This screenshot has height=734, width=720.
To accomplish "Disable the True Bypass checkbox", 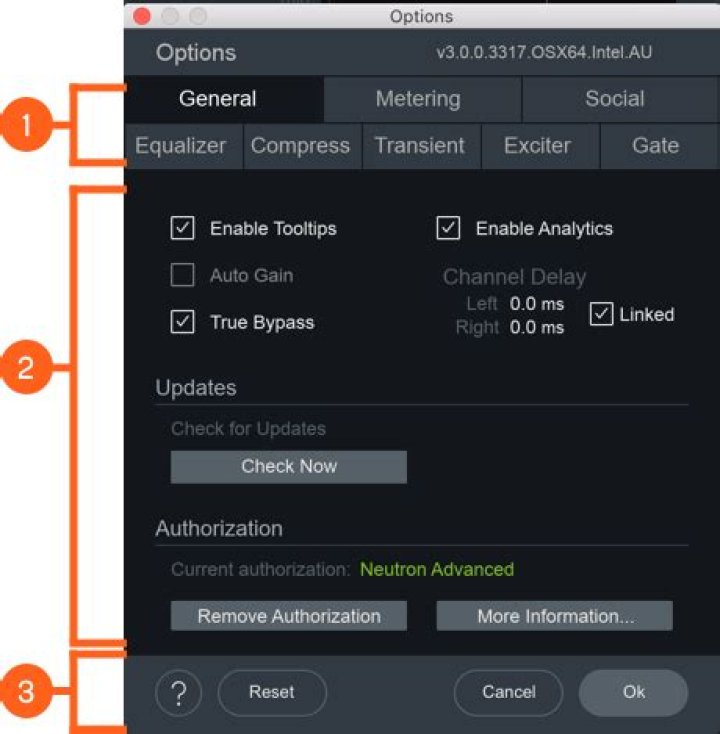I will 182,323.
